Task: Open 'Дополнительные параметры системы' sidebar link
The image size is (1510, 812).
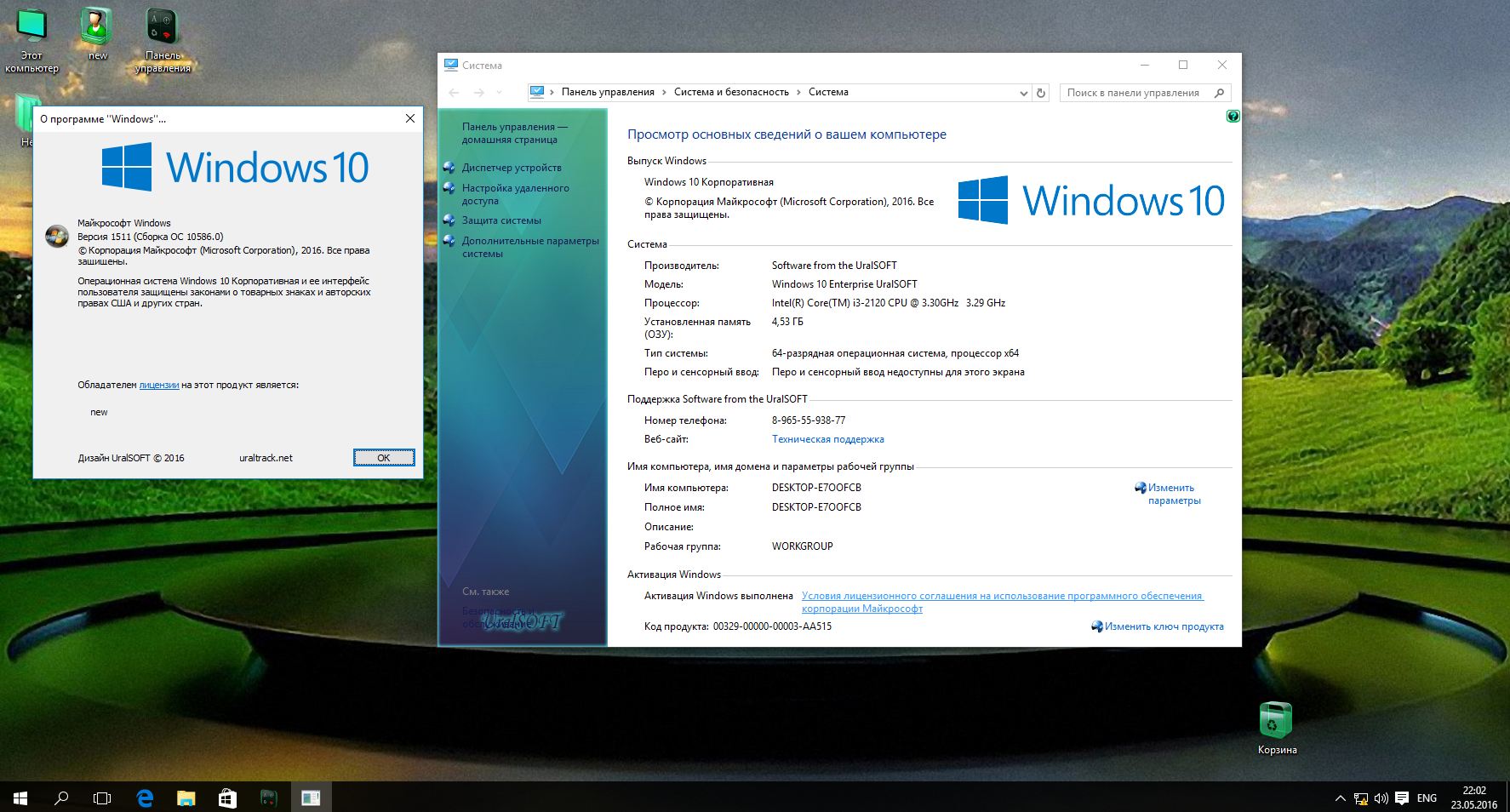Action: click(x=530, y=247)
